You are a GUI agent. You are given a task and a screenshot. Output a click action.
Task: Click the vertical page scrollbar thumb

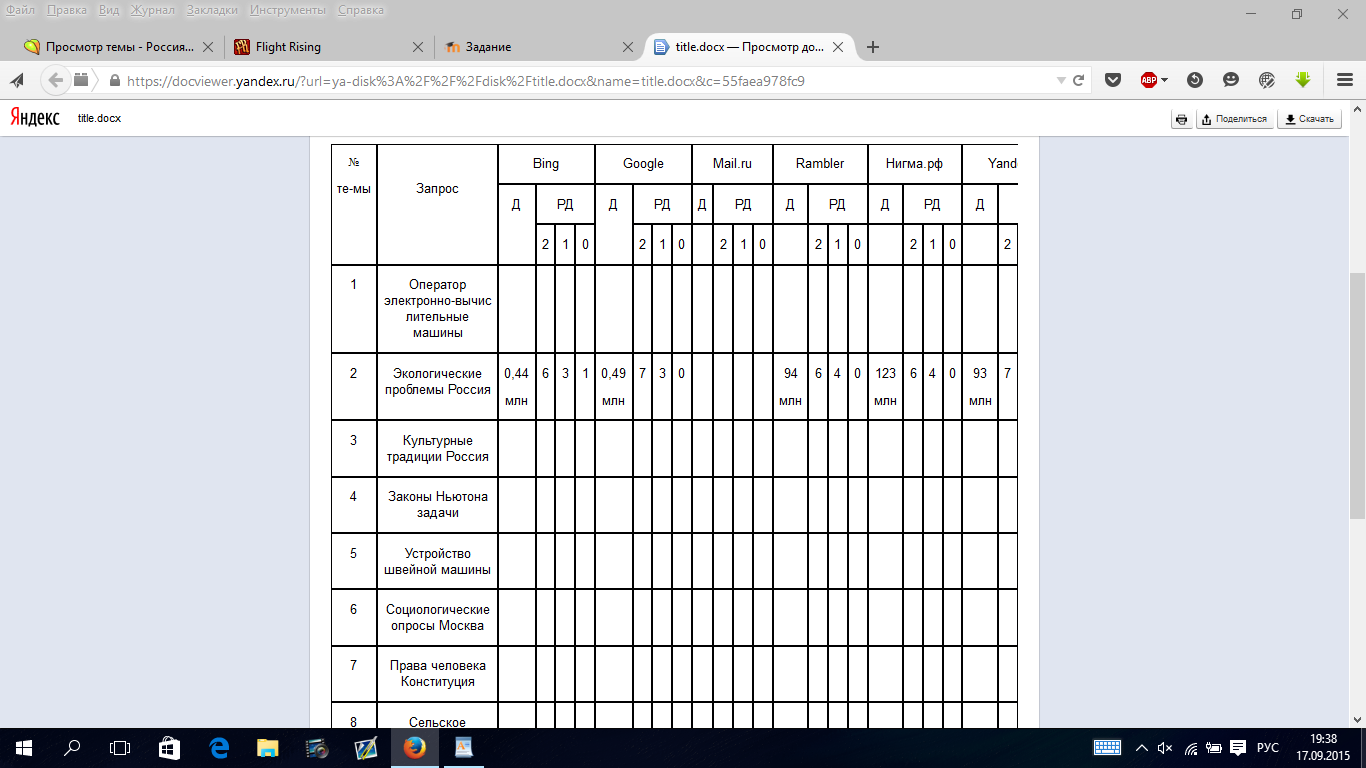point(1358,395)
